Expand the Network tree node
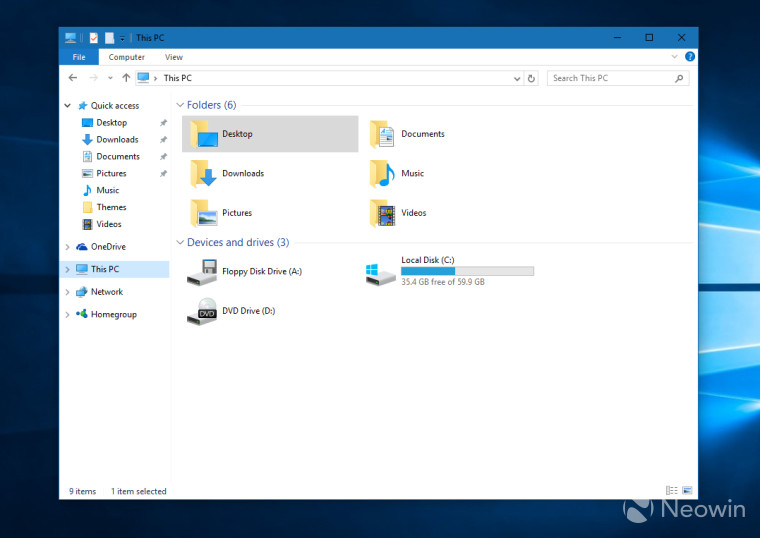The image size is (760, 538). pyautogui.click(x=67, y=292)
